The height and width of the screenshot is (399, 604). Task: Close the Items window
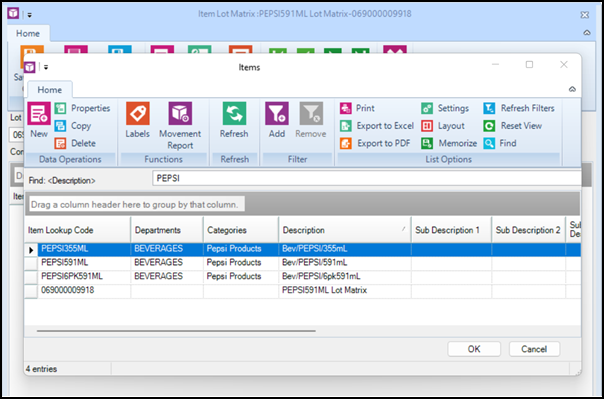point(564,65)
